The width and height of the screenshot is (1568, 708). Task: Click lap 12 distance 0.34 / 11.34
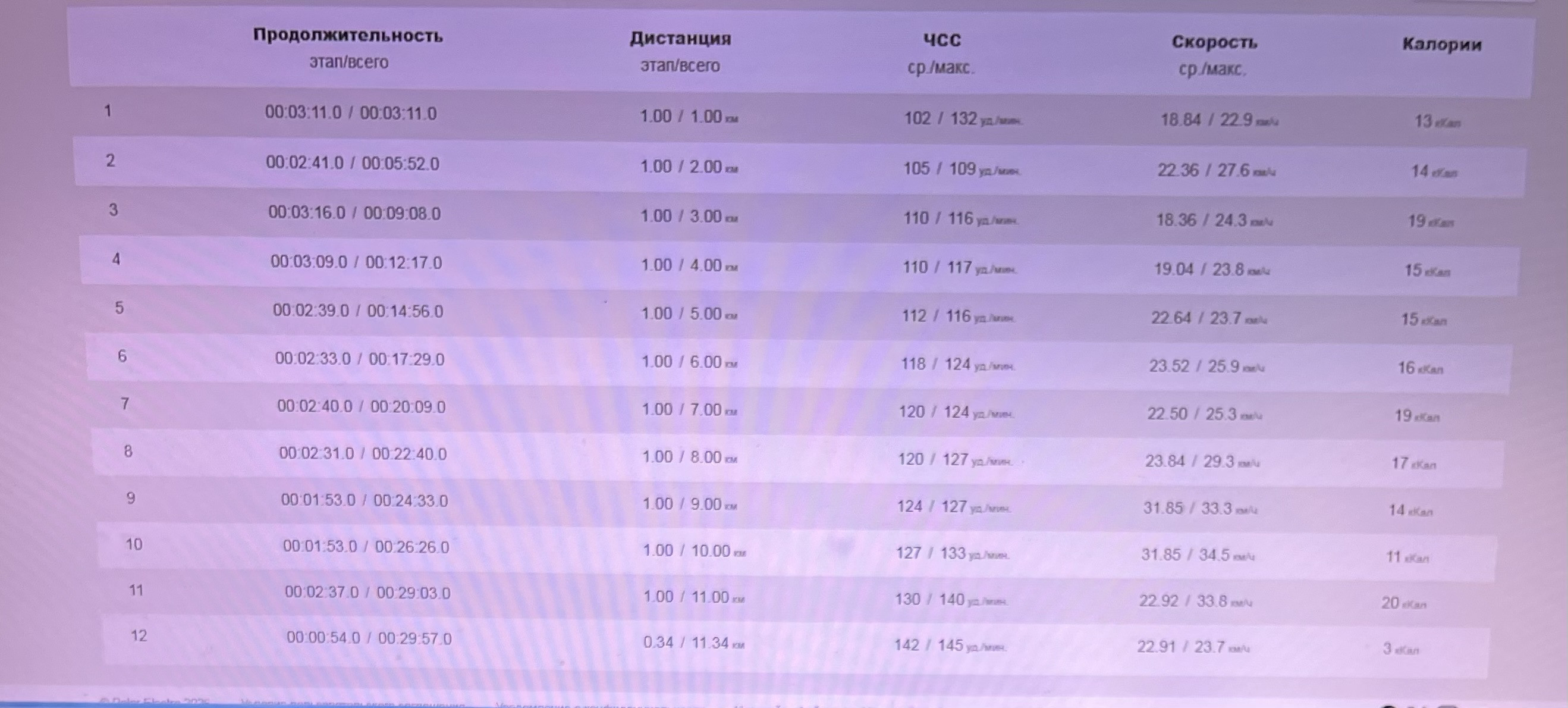pyautogui.click(x=693, y=642)
